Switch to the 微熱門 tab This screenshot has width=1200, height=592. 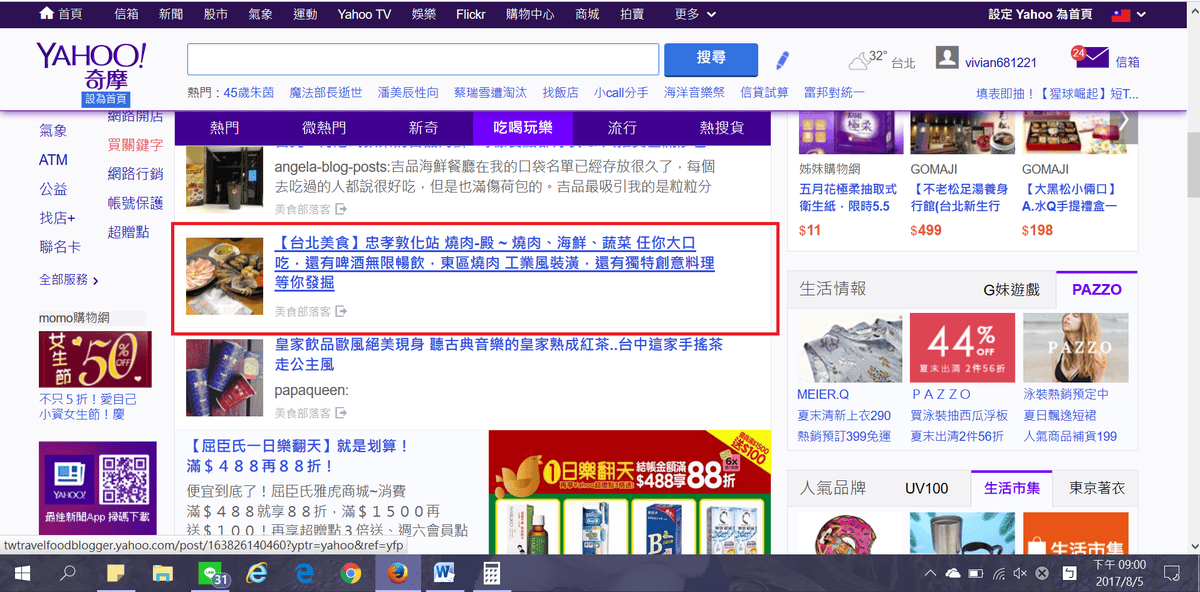coord(324,128)
